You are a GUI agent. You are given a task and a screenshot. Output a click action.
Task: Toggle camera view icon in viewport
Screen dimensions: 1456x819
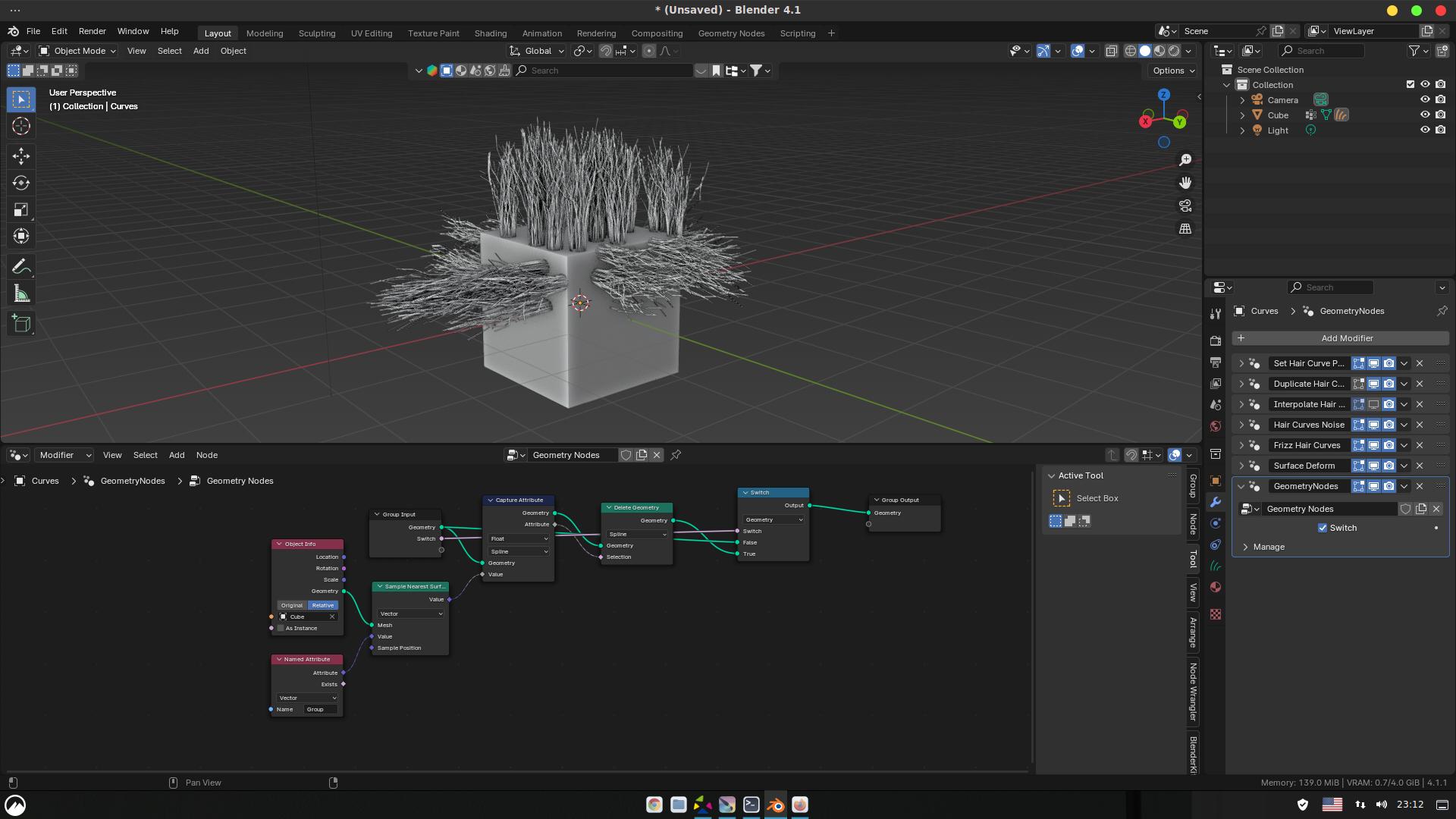[x=1185, y=206]
